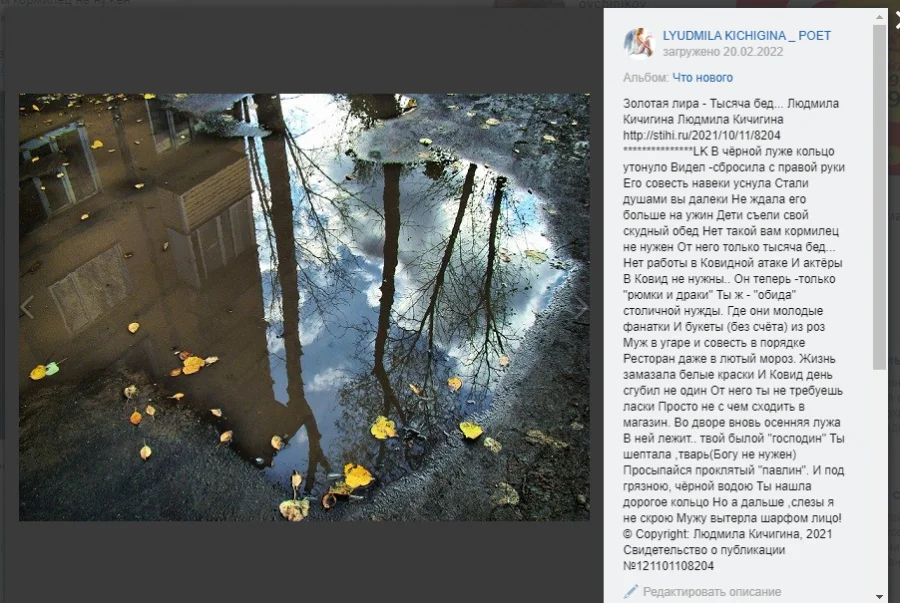This screenshot has height=603, width=900.
Task: Click the puddle reflection photo
Action: pos(304,307)
